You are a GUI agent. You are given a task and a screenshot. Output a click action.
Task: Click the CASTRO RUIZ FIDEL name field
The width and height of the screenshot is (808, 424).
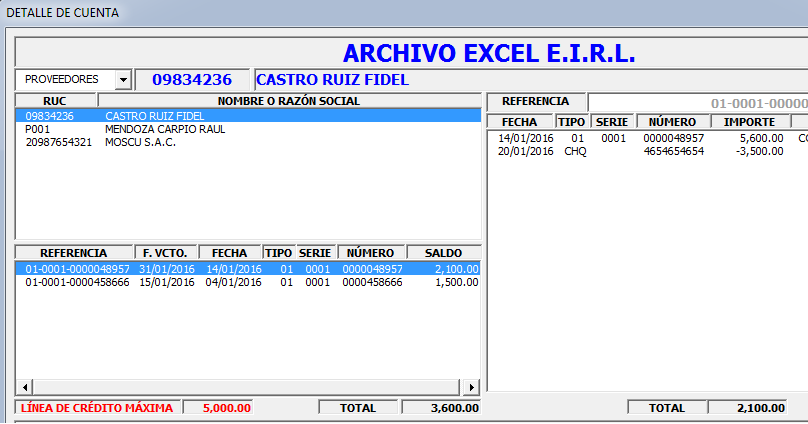point(531,80)
